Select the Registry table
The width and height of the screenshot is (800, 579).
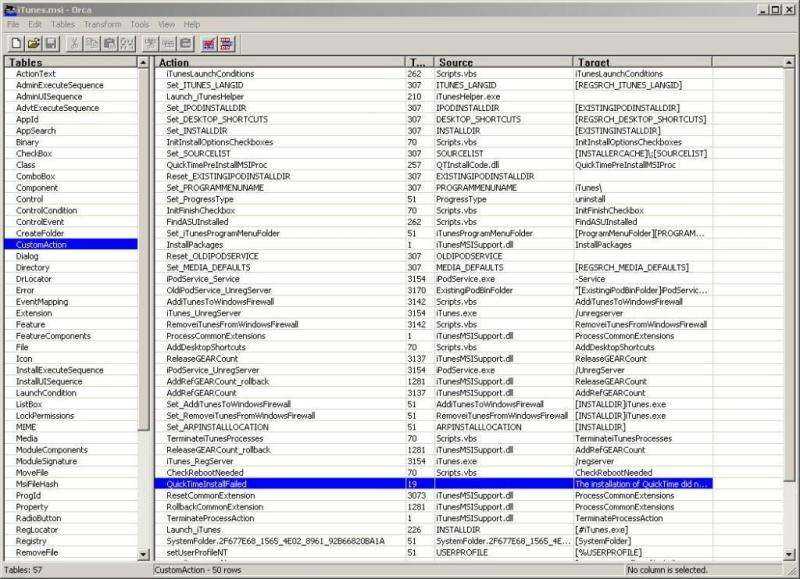(x=31, y=541)
